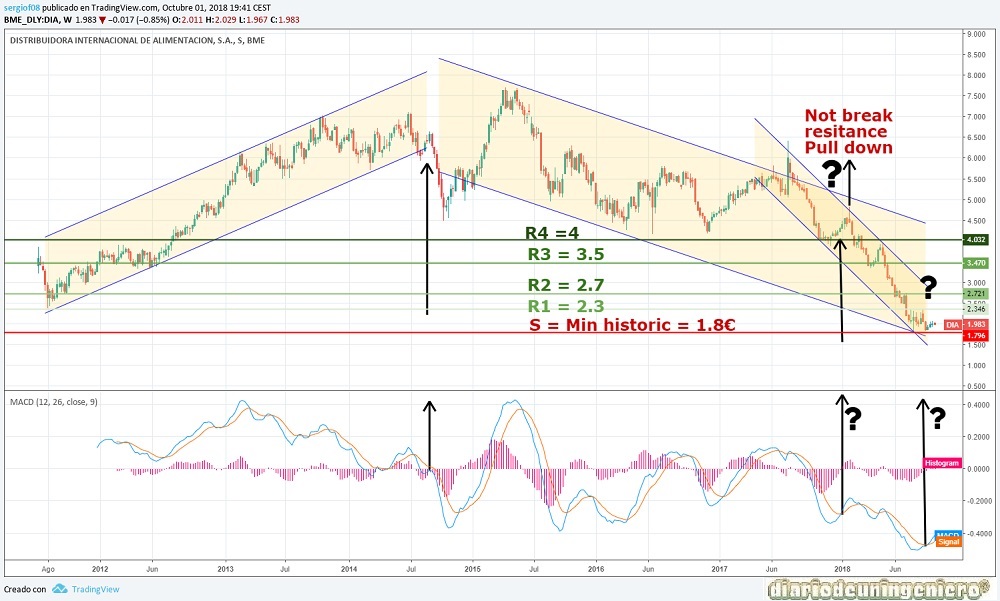The width and height of the screenshot is (1000, 601).
Task: Select the red 1.796 support price label
Action: [946, 335]
